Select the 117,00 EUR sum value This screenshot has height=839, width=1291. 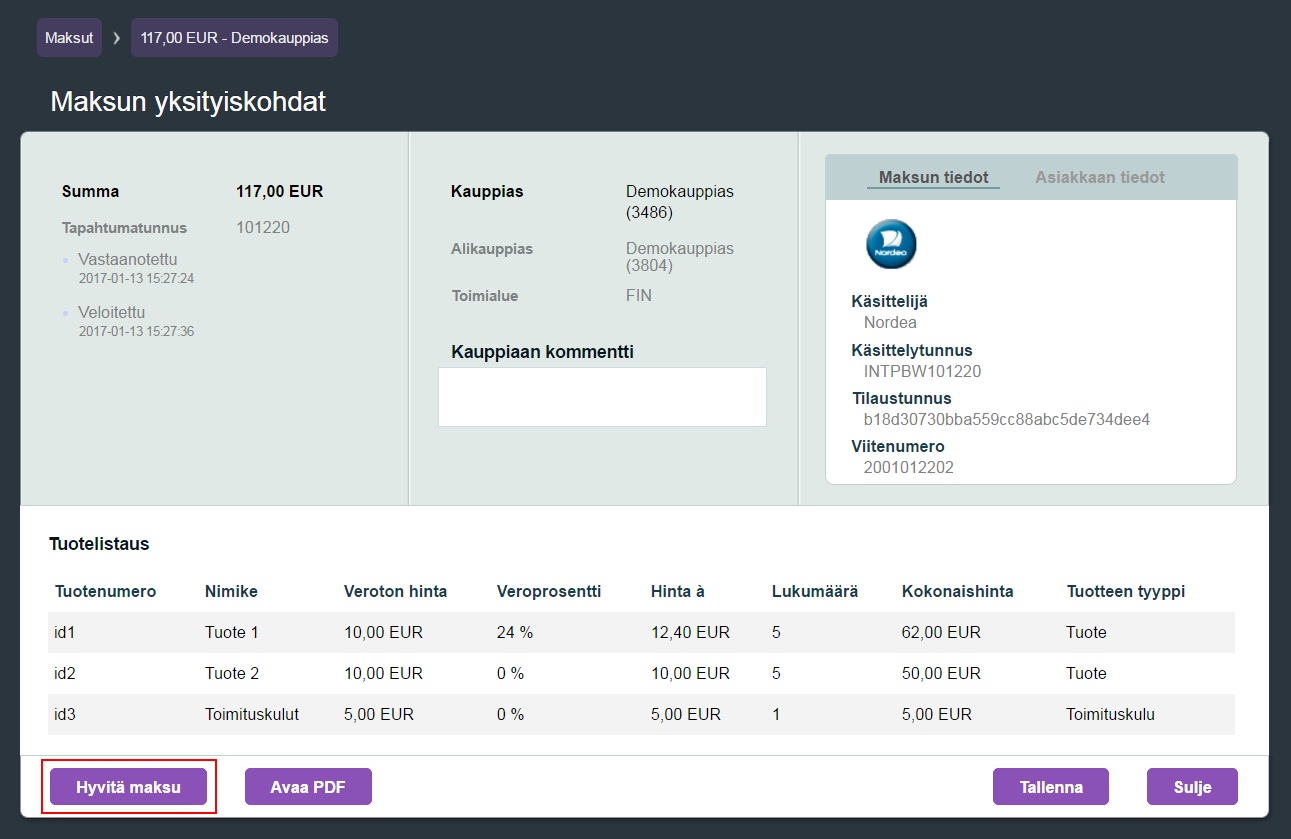[280, 192]
